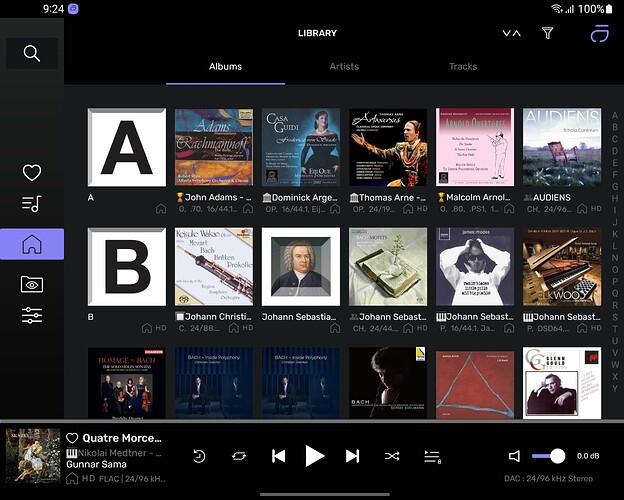Open settings sliders icon in sidebar

[x=32, y=315]
